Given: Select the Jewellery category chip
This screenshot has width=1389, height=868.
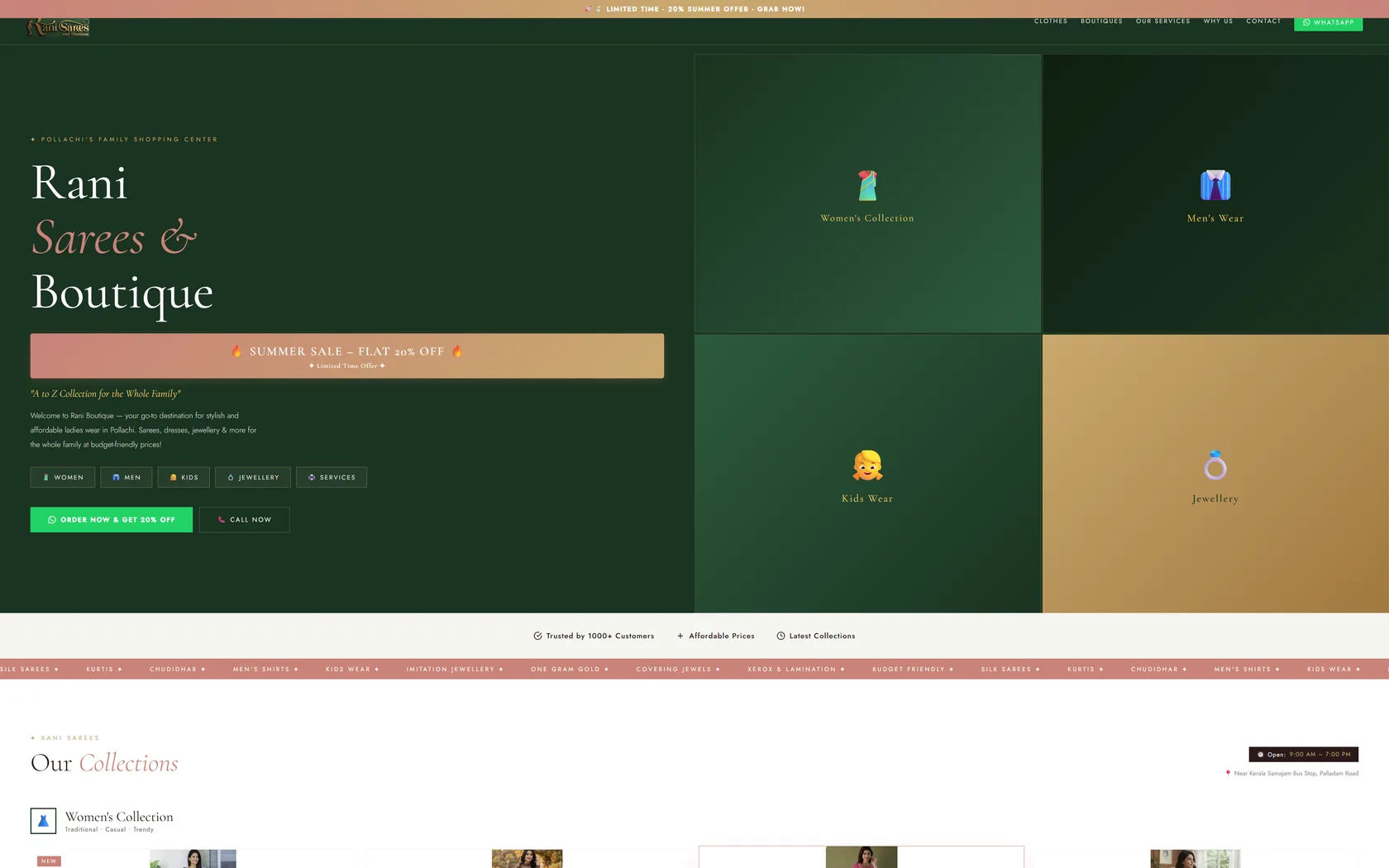Looking at the screenshot, I should coord(253,477).
